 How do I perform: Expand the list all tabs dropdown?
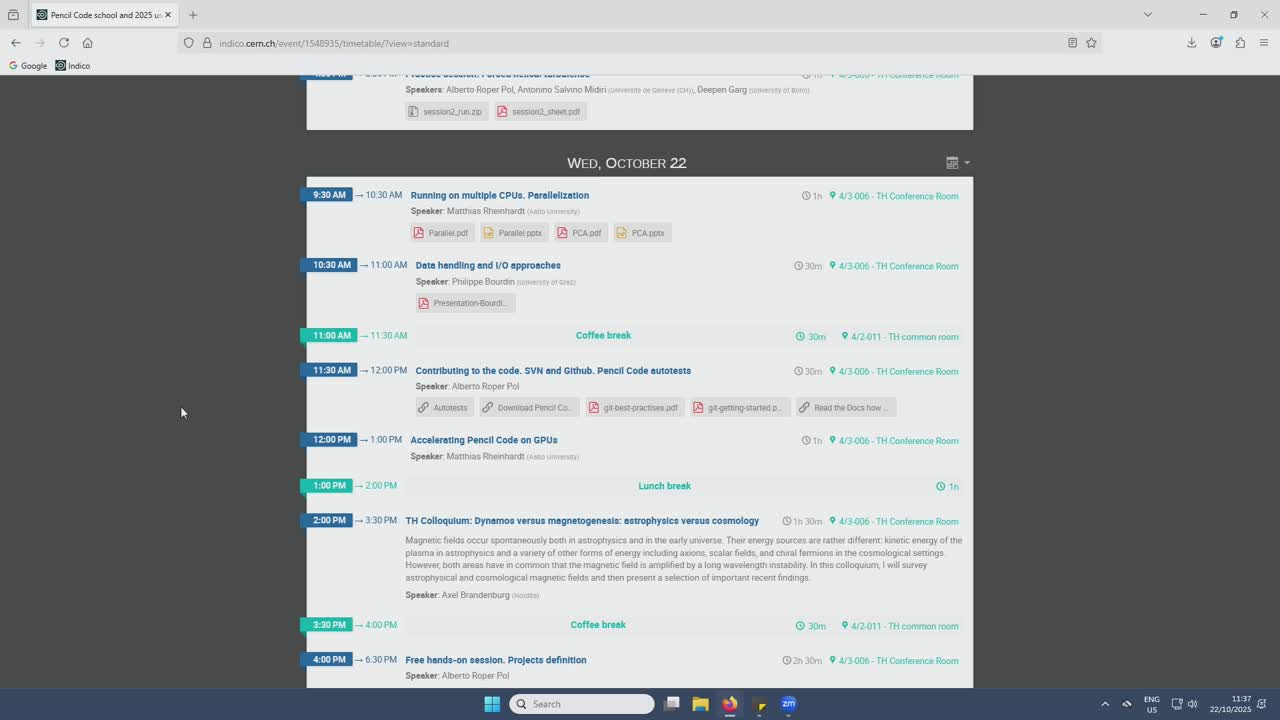coord(1147,15)
